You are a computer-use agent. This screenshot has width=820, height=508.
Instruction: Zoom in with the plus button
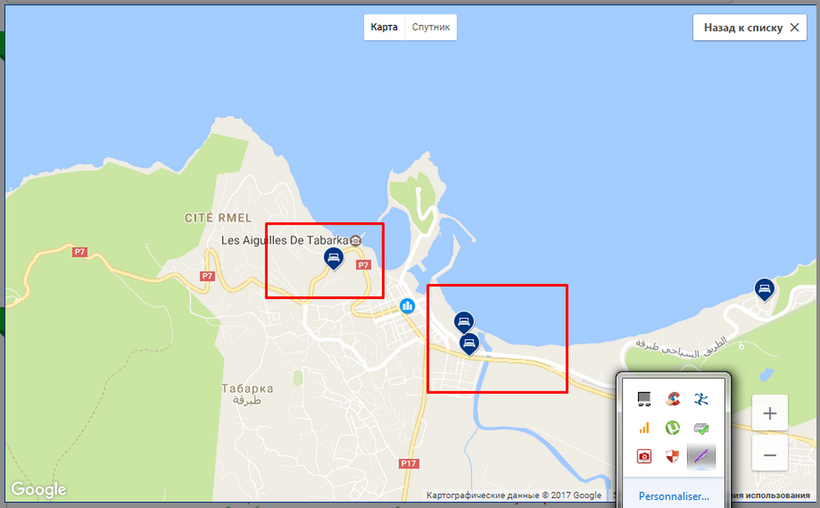tap(770, 413)
